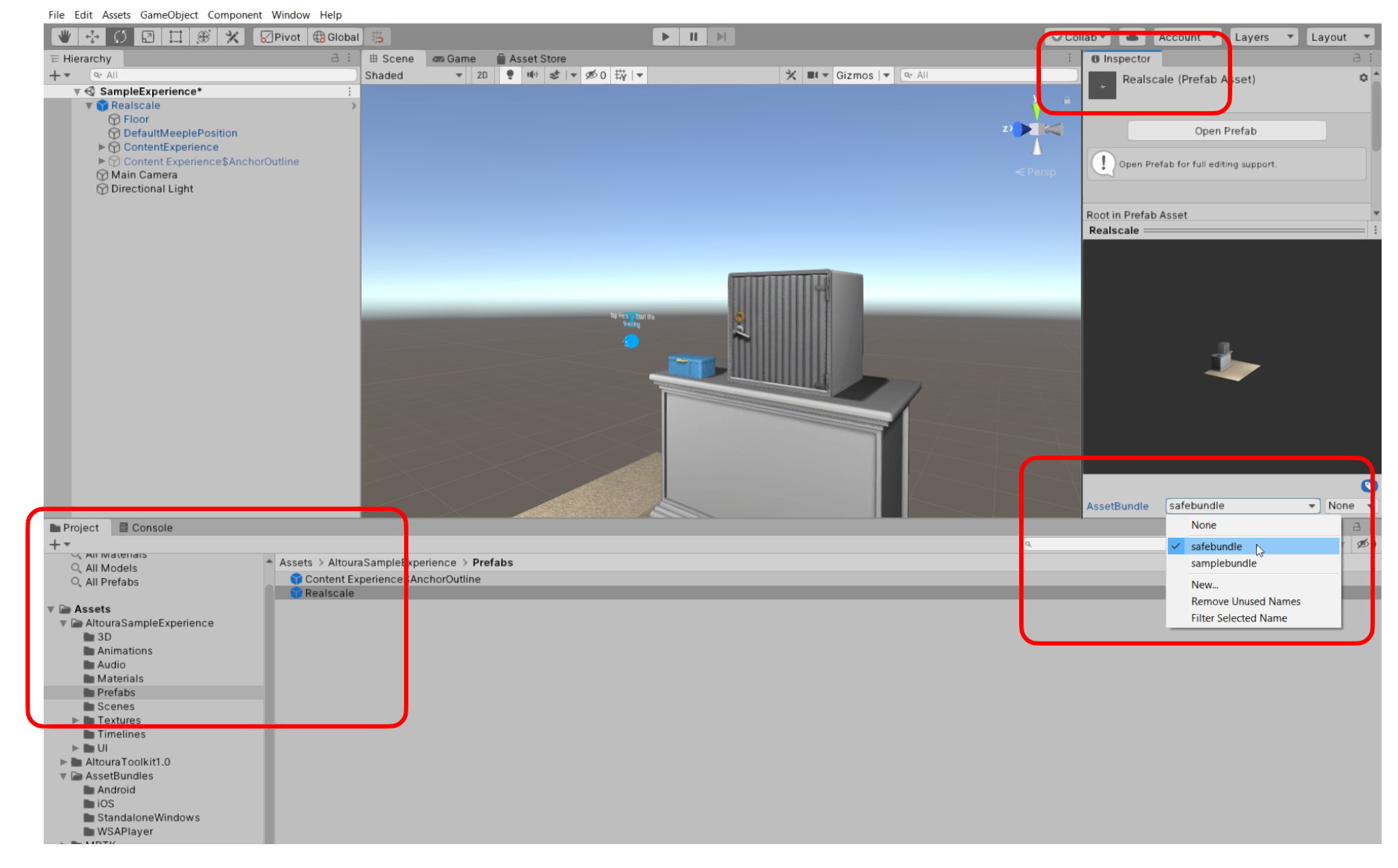Select Filter Selected Name menu entry
Viewport: 1398px width, 868px height.
[x=1253, y=618]
